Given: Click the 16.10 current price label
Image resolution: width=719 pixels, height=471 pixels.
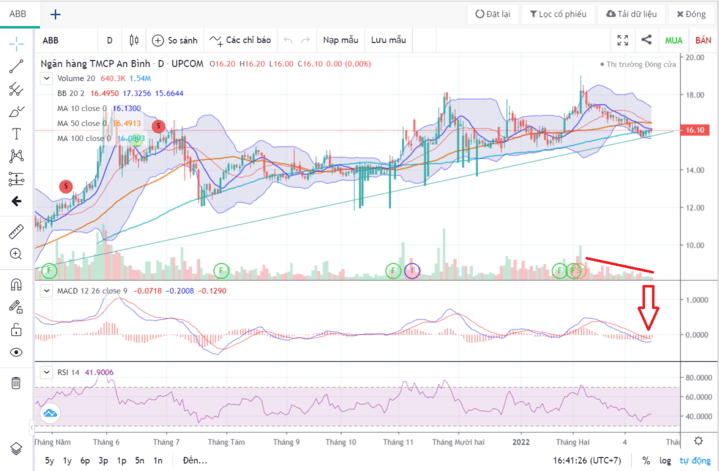Looking at the screenshot, I should tap(695, 130).
